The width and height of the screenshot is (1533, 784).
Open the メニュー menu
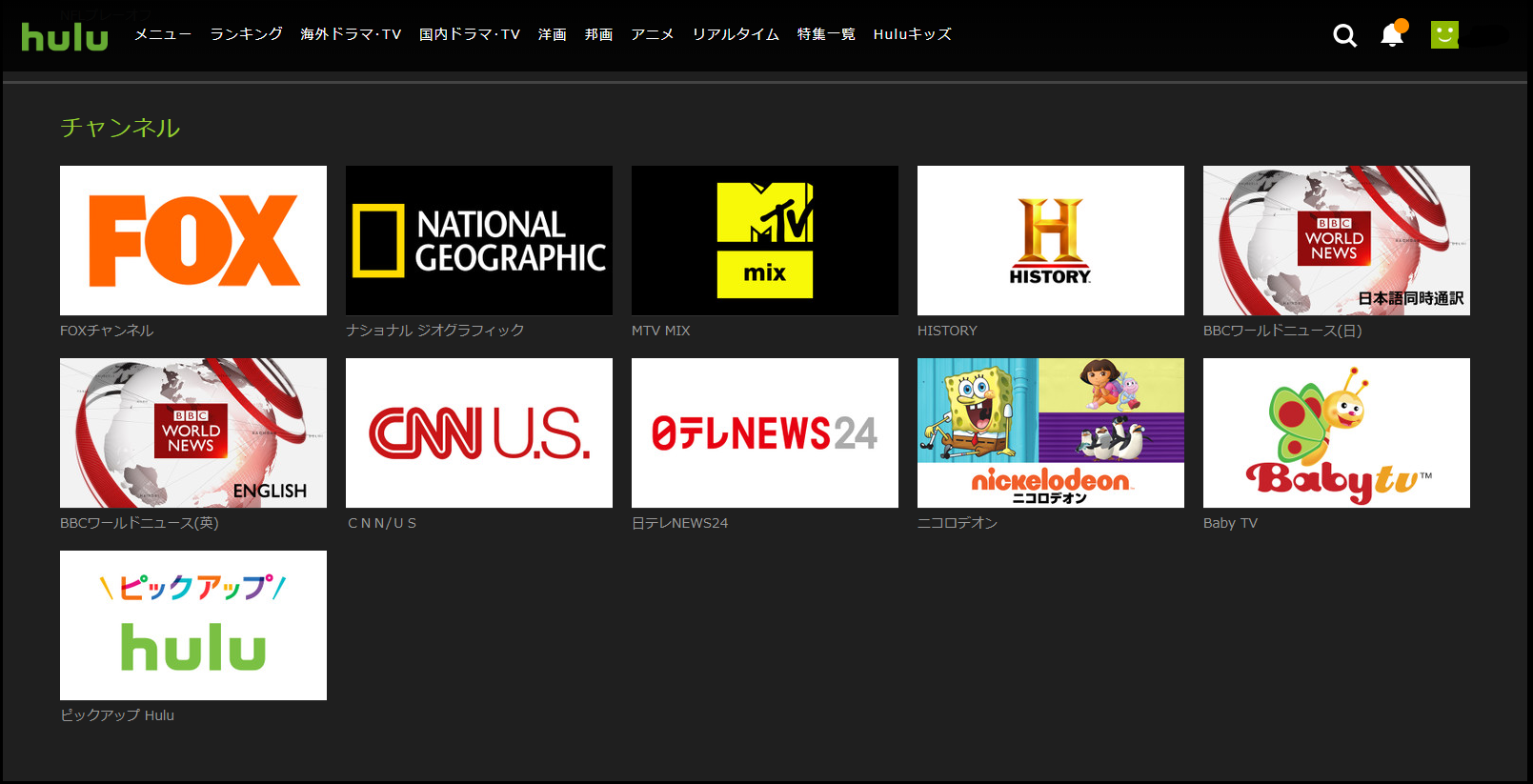163,34
